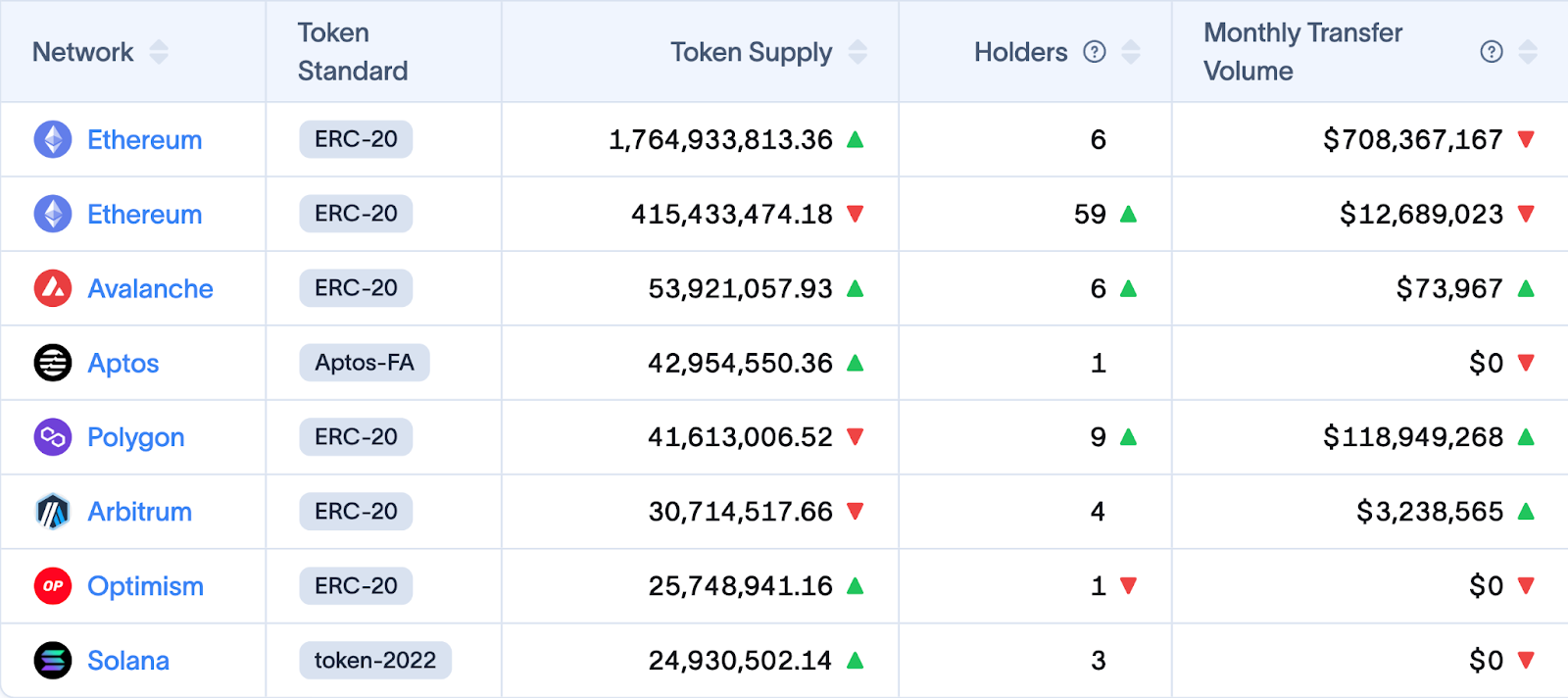Screen dimensions: 1568x698
Task: Click the Avalanche logo icon
Action: [x=53, y=288]
